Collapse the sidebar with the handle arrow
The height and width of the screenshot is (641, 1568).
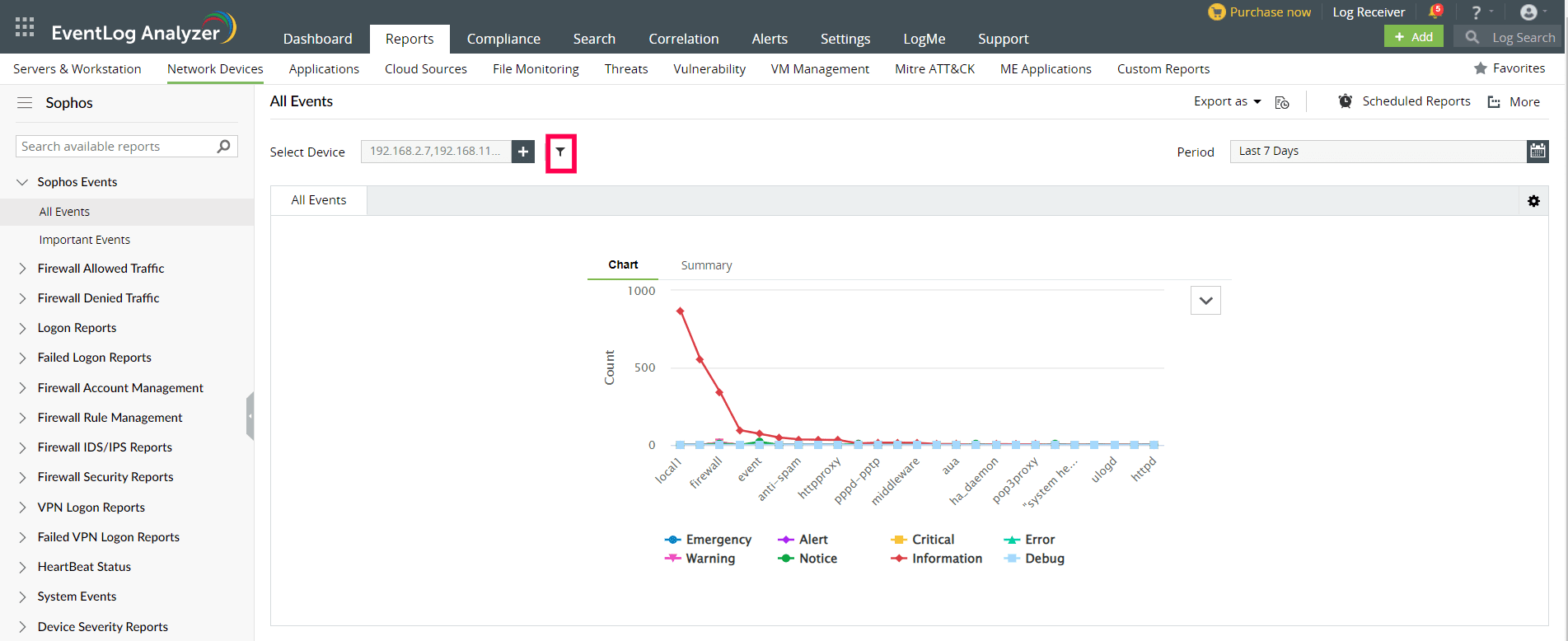coord(250,416)
